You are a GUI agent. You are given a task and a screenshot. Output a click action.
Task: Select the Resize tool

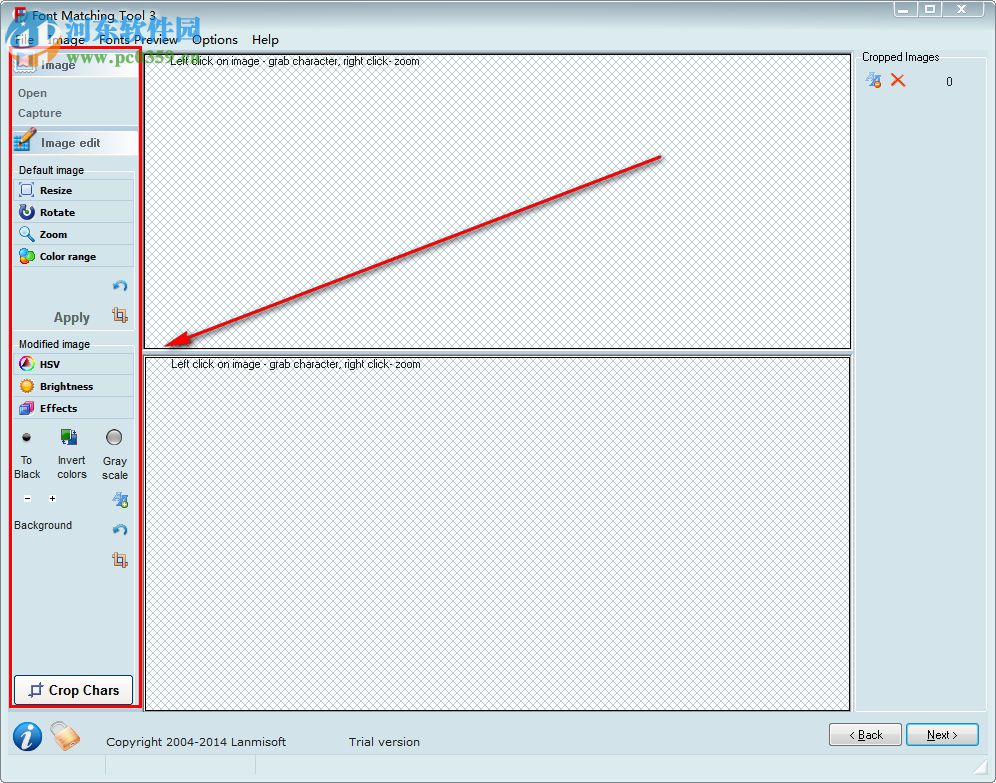(58, 190)
